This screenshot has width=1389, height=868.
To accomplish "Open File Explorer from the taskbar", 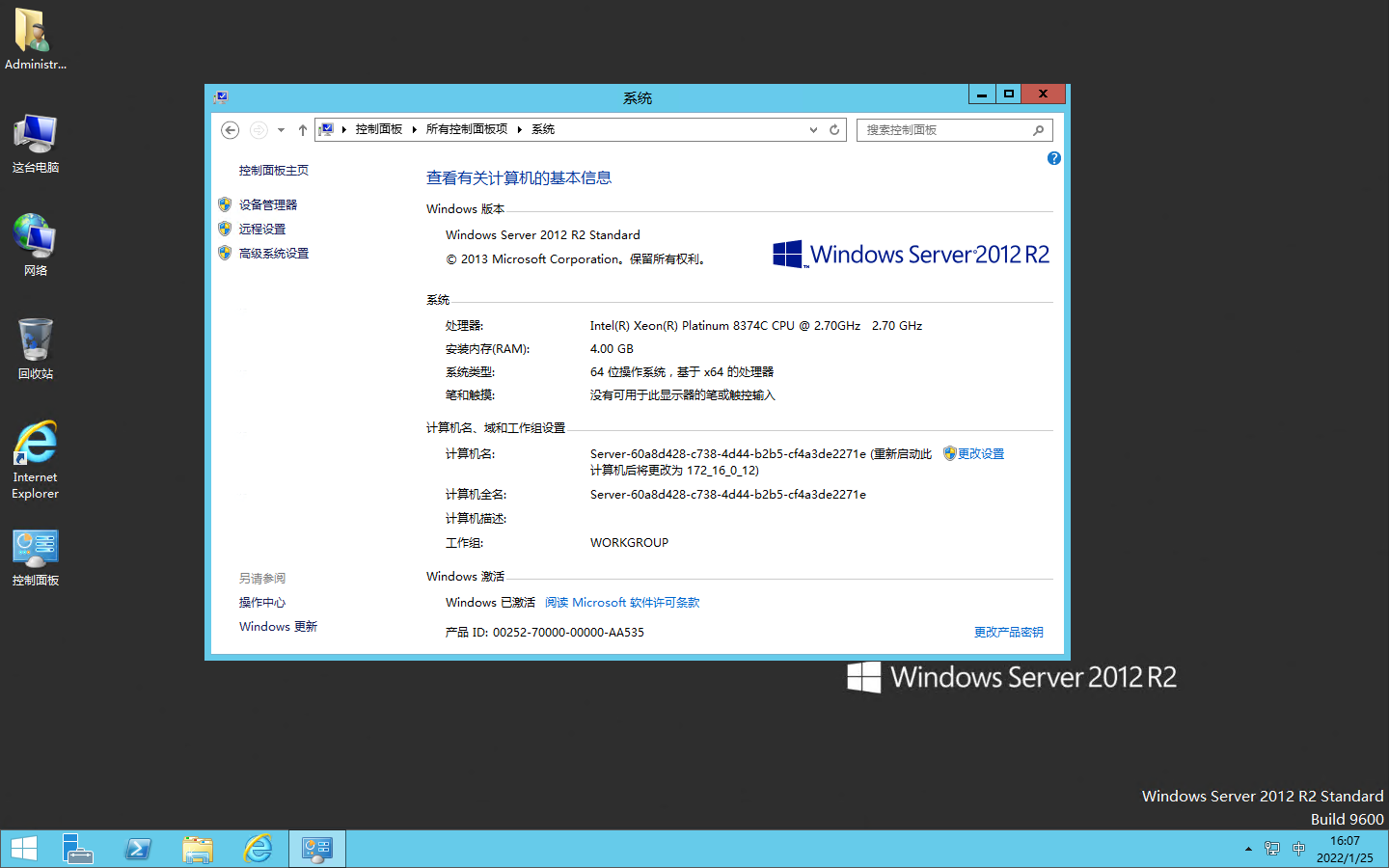I will click(x=198, y=849).
